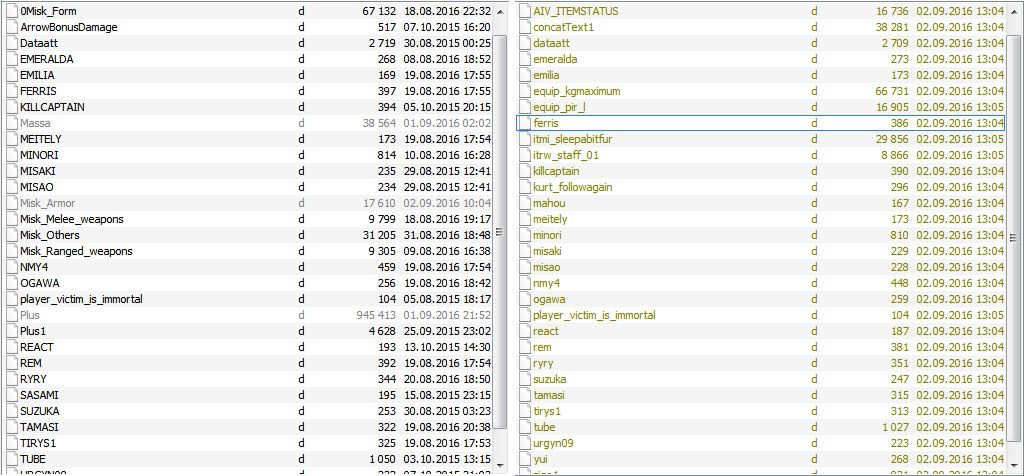Select SUZUKA in the left pane
The image size is (1024, 476).
tap(248, 411)
